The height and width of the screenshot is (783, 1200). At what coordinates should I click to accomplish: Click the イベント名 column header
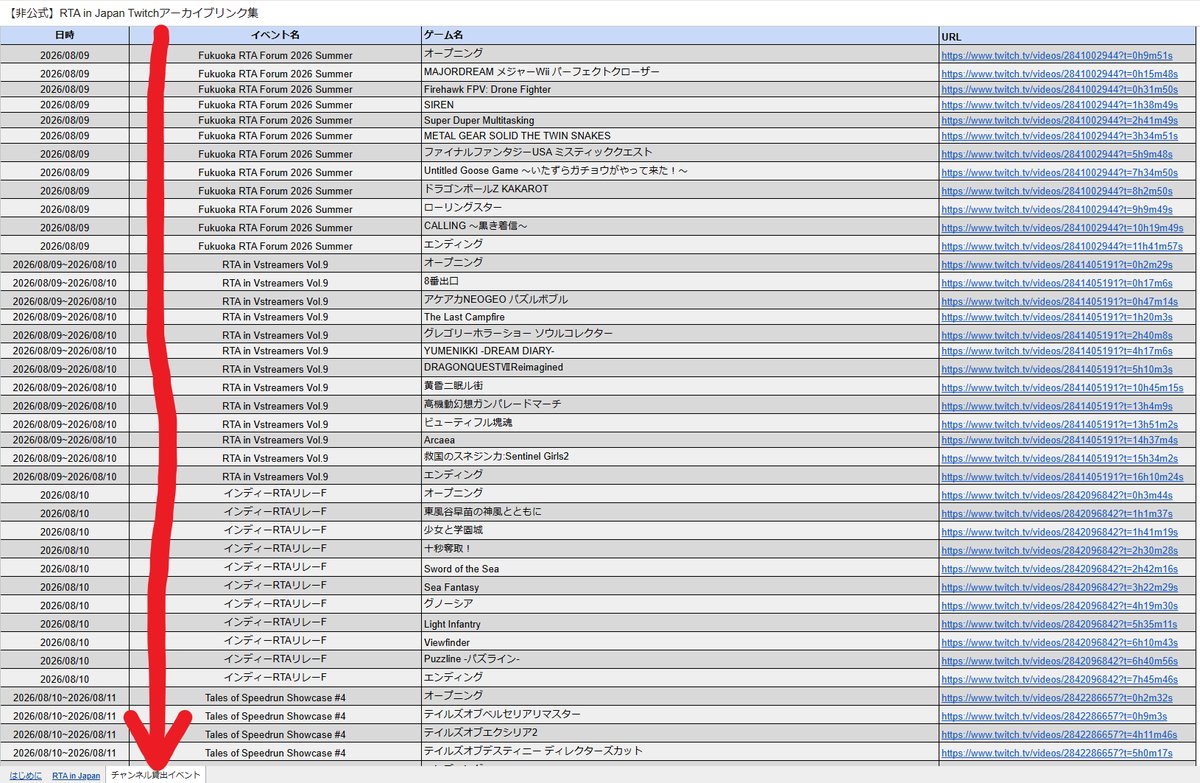tap(275, 35)
